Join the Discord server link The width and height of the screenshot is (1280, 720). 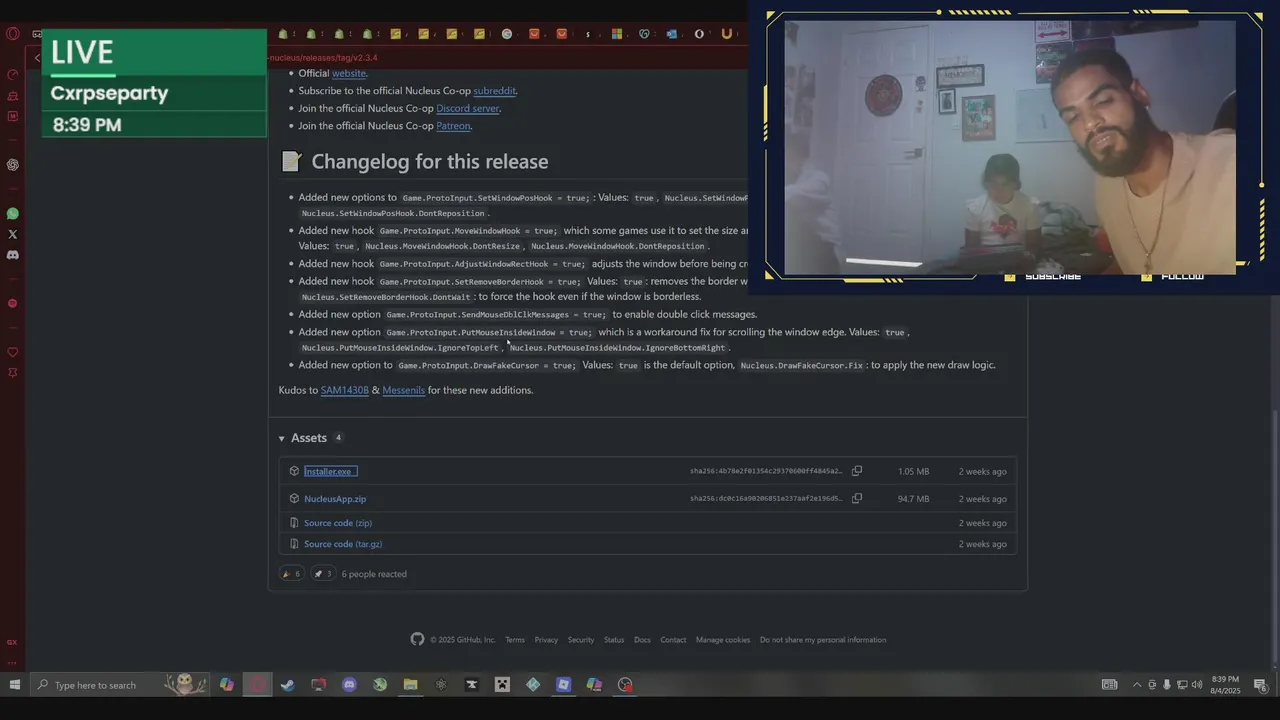[467, 108]
